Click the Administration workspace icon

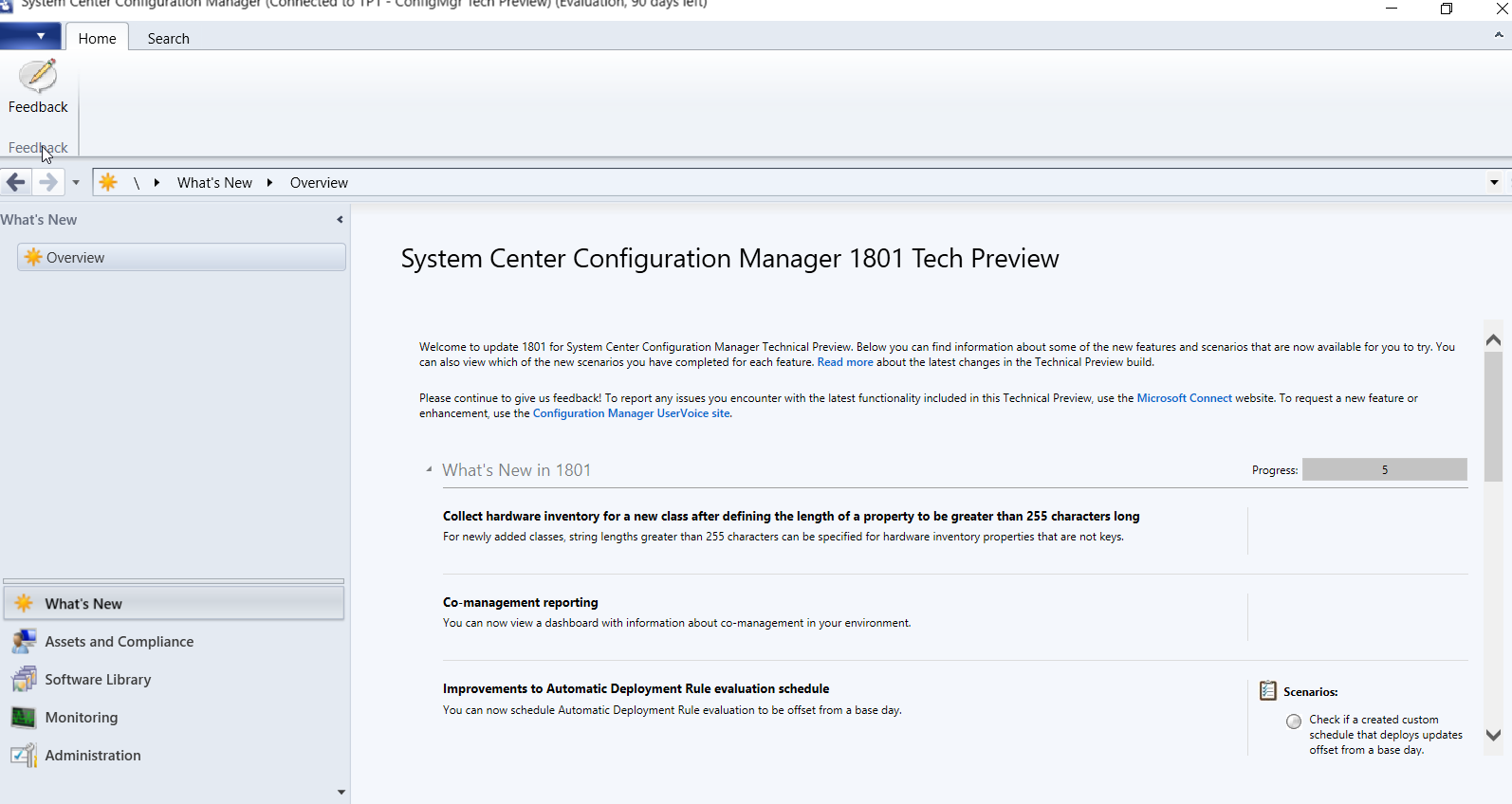24,755
